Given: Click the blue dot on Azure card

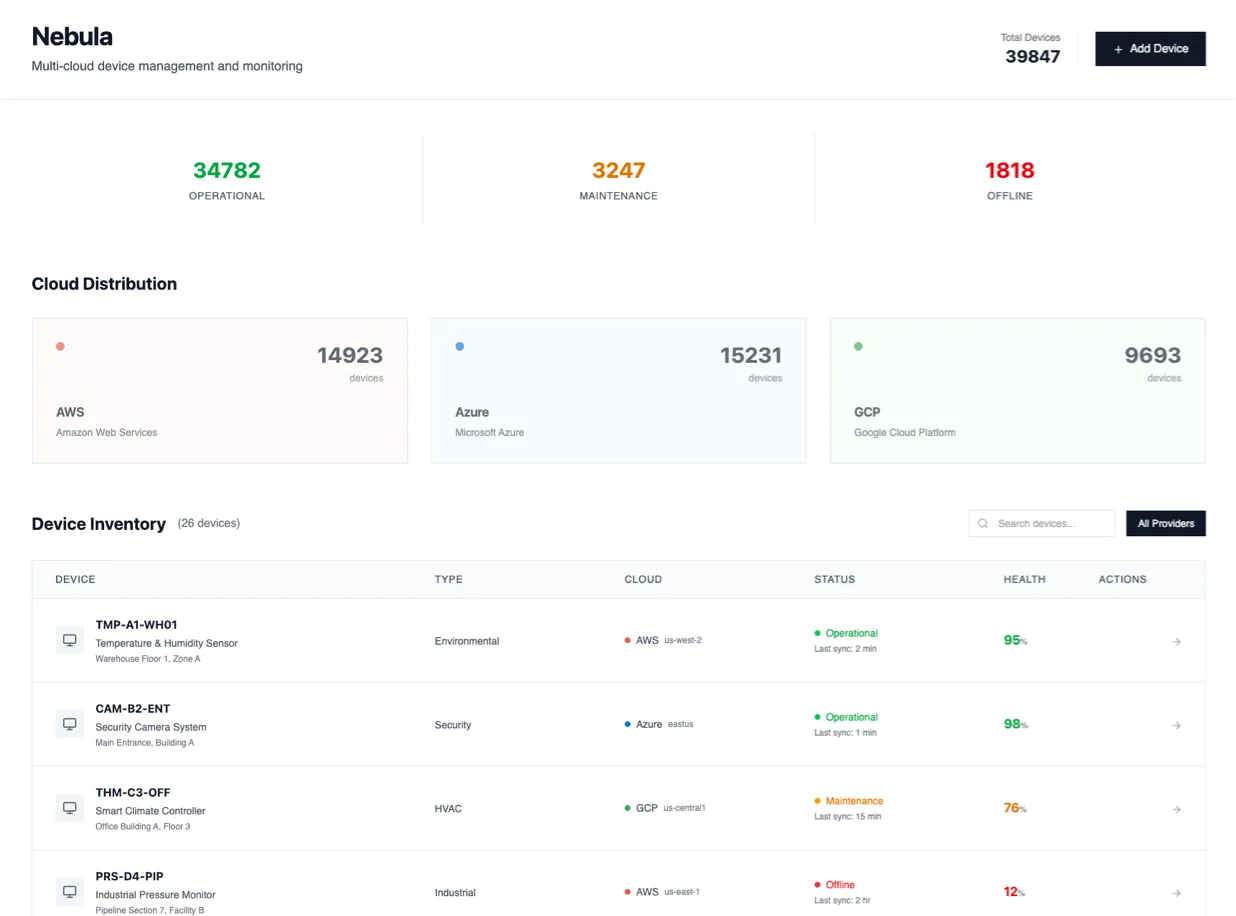Looking at the screenshot, I should tap(460, 347).
